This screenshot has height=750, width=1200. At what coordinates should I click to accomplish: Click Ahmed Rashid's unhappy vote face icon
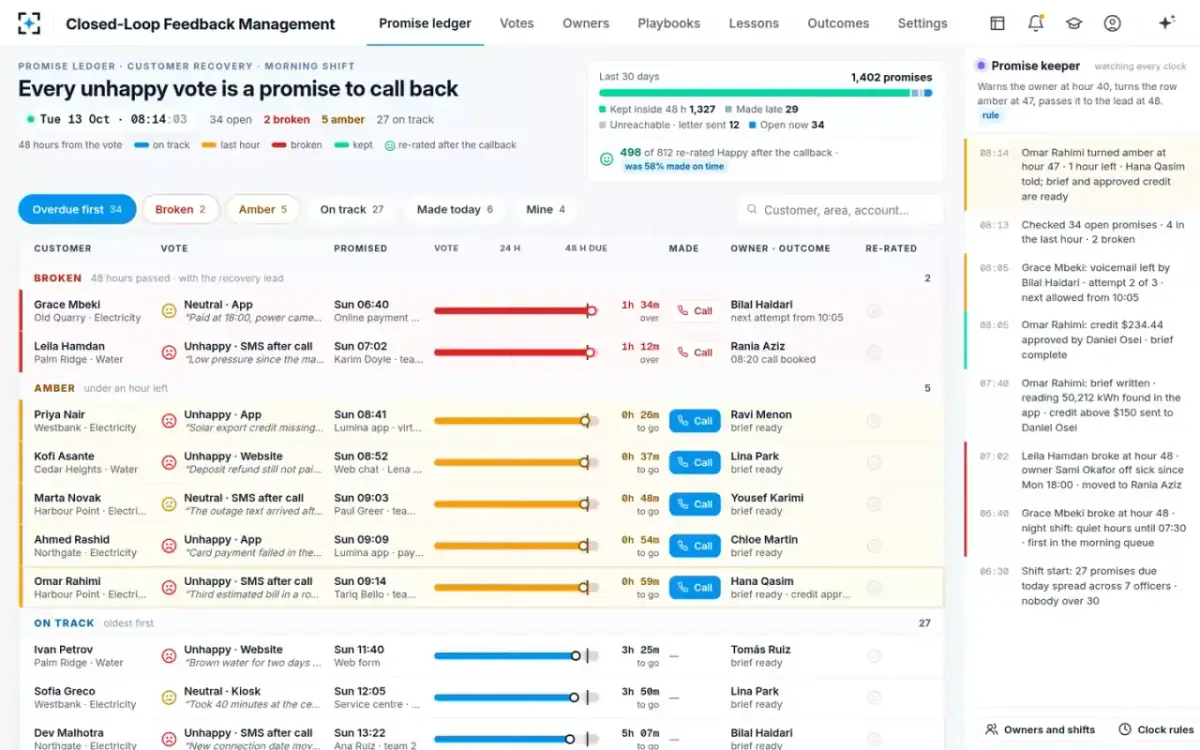coord(169,546)
